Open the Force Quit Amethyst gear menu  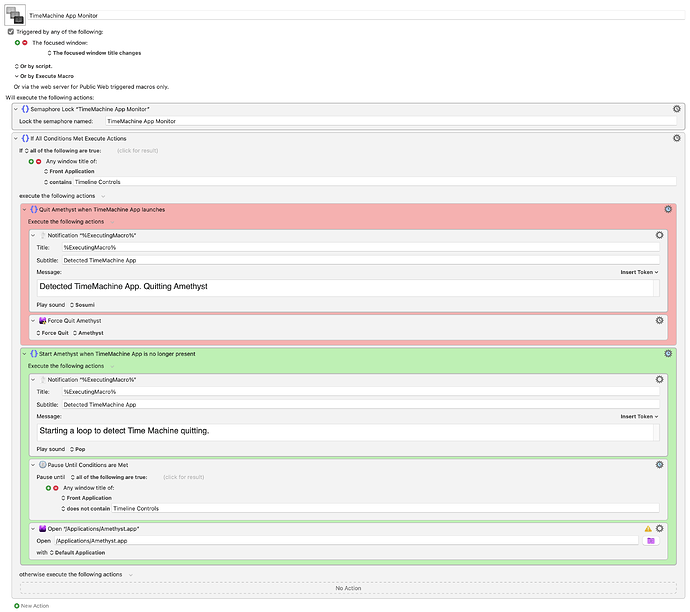coord(659,320)
